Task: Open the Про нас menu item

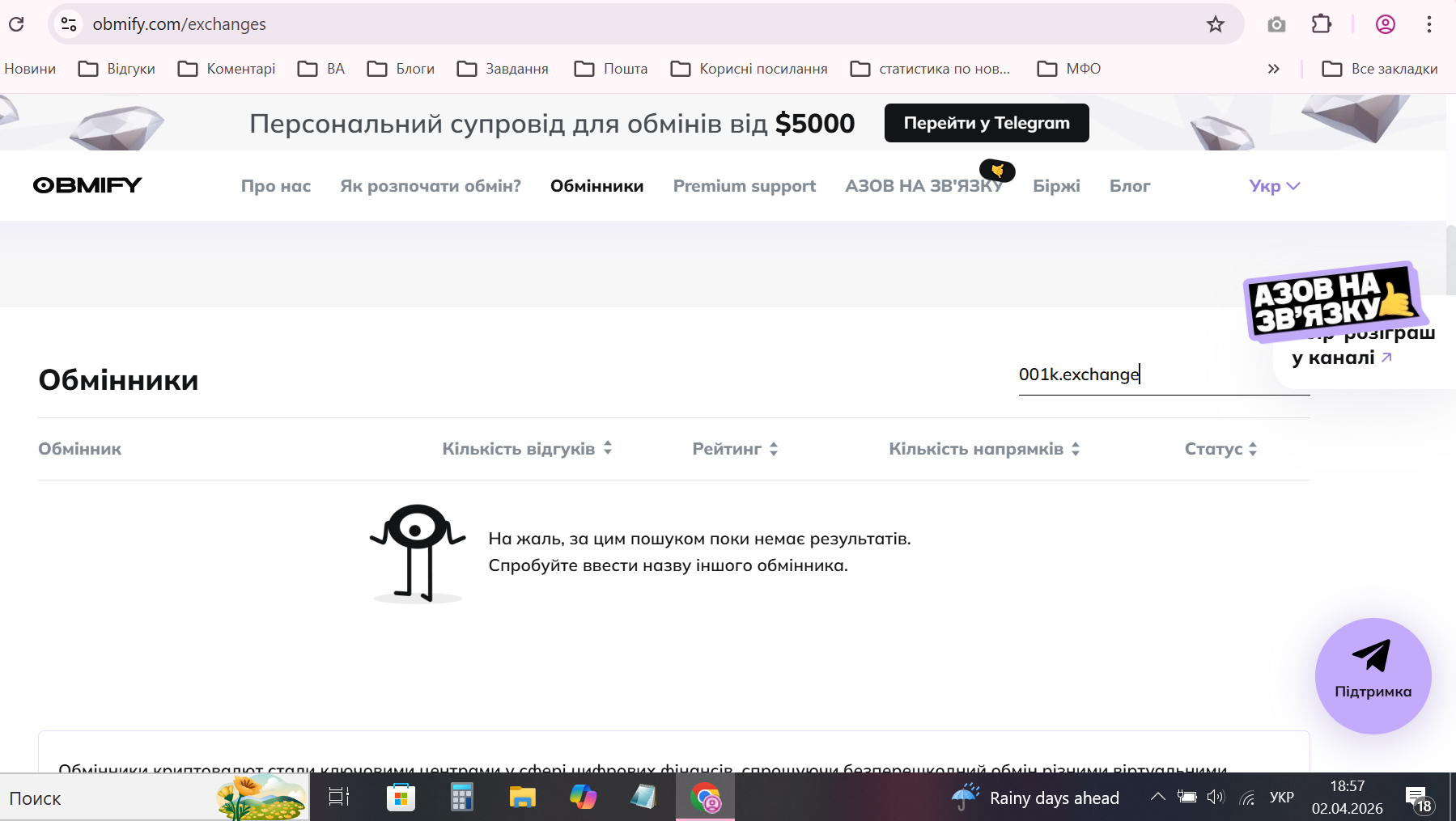Action: coord(276,186)
